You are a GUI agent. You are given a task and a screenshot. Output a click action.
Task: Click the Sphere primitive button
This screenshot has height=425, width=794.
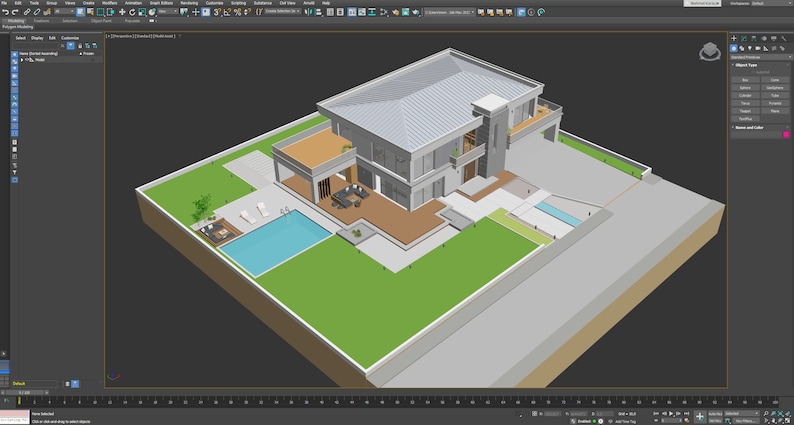746,88
